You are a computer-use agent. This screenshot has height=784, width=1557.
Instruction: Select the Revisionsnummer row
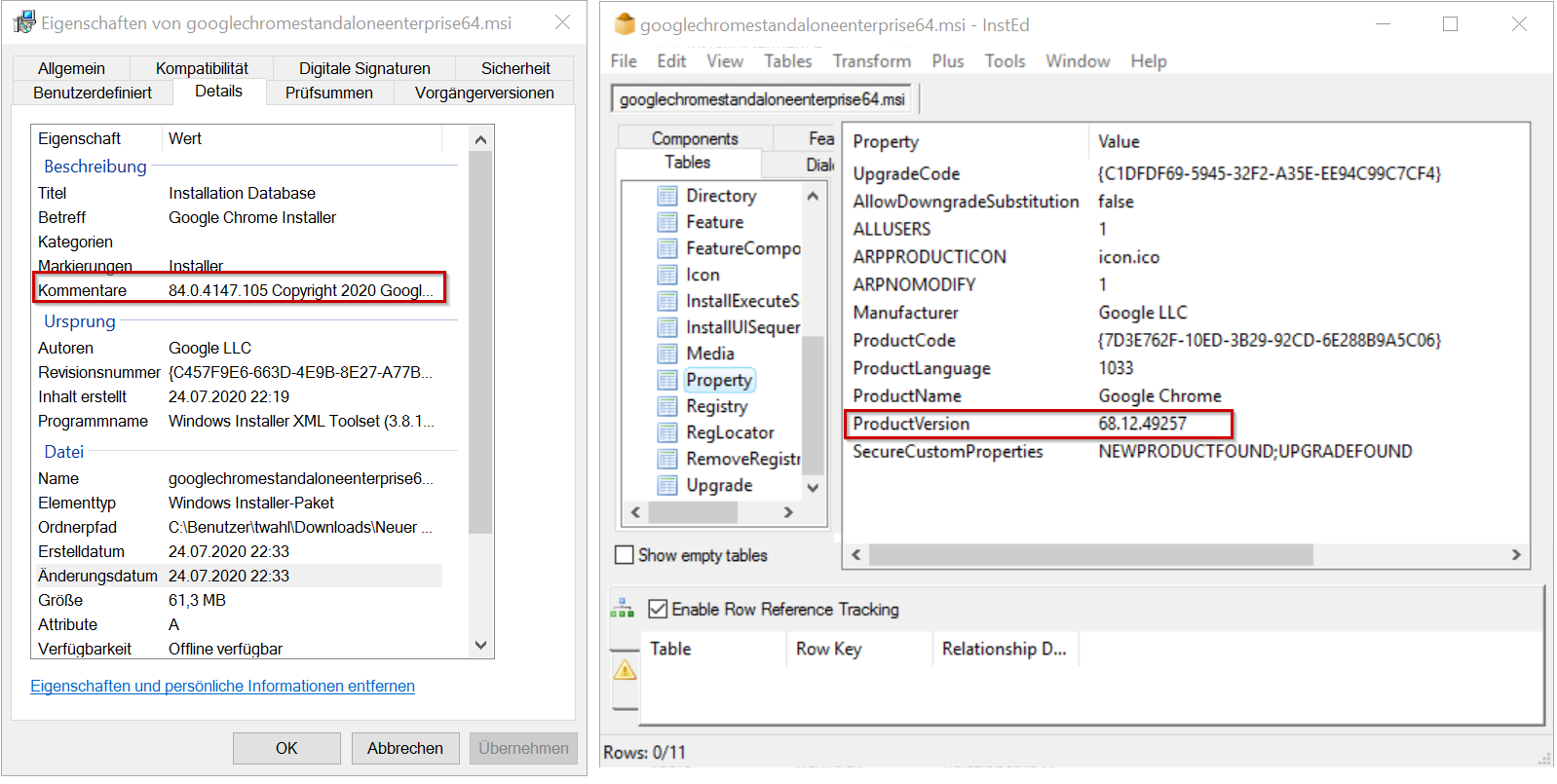click(x=239, y=372)
